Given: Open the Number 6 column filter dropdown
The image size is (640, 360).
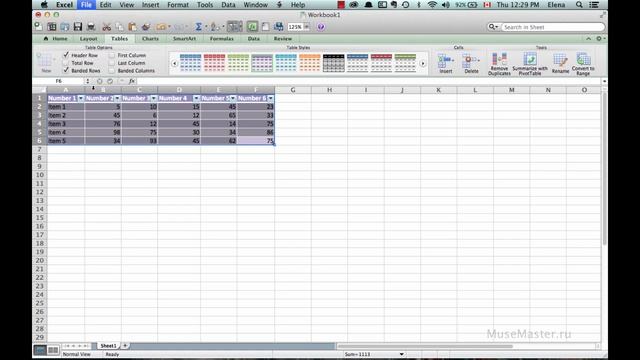Looking at the screenshot, I should (271, 98).
